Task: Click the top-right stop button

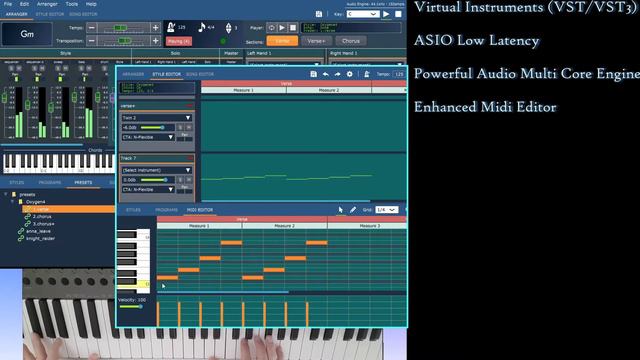Action: 398,14
